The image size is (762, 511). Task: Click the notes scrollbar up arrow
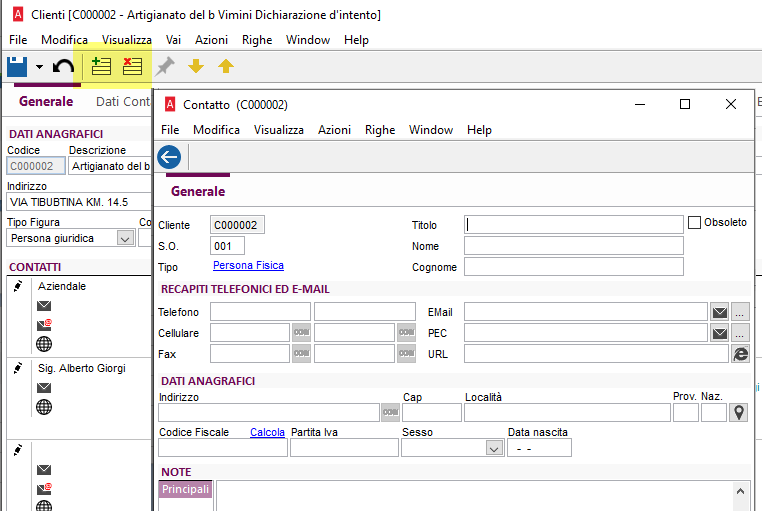pyautogui.click(x=740, y=491)
